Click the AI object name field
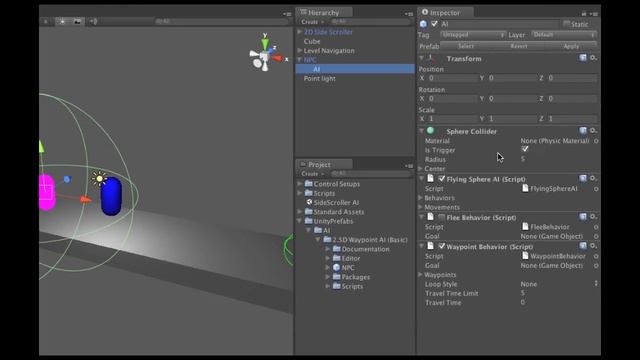Viewport: 640px width, 360px height. tap(499, 24)
